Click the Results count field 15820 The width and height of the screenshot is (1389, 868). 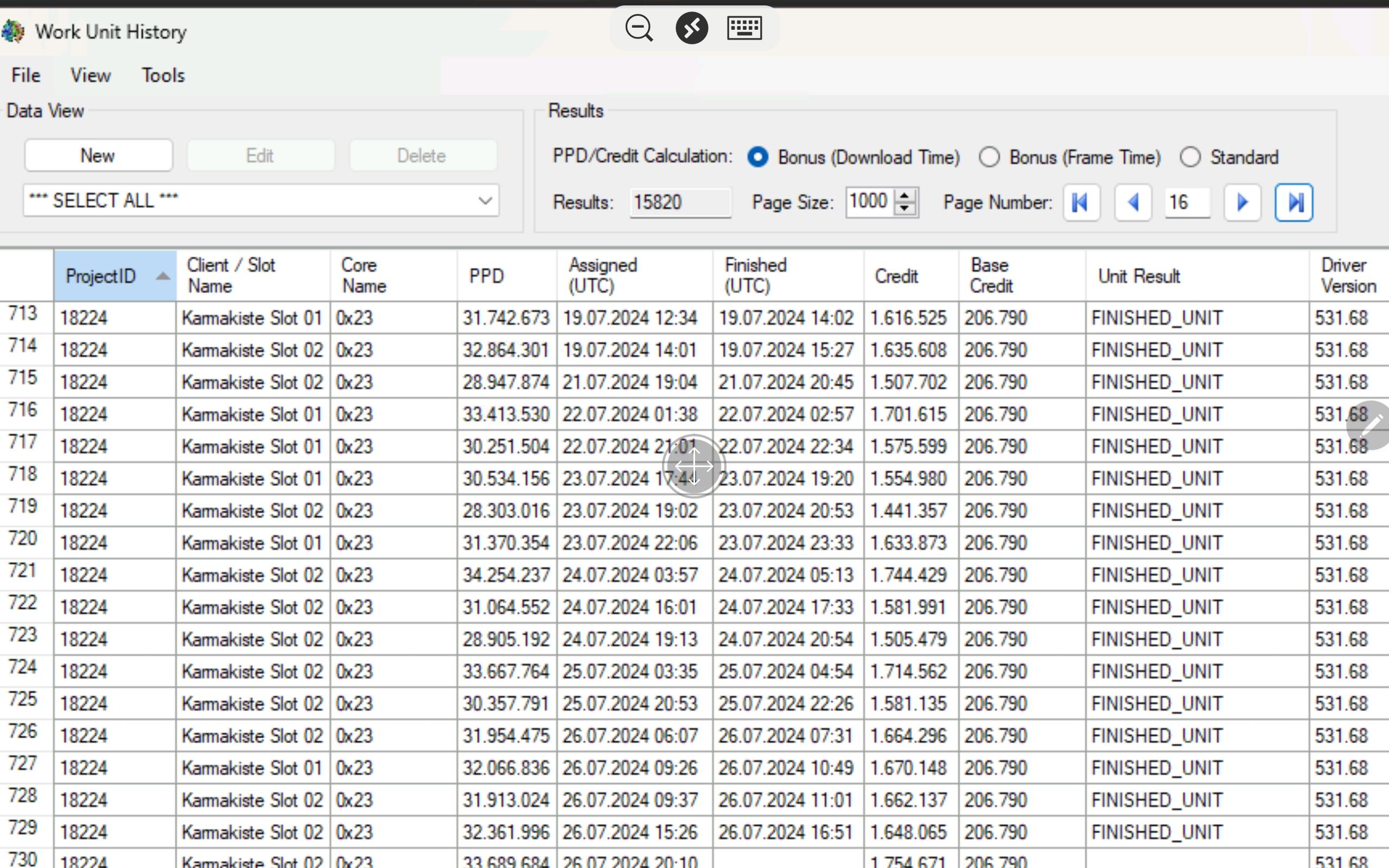tap(680, 202)
